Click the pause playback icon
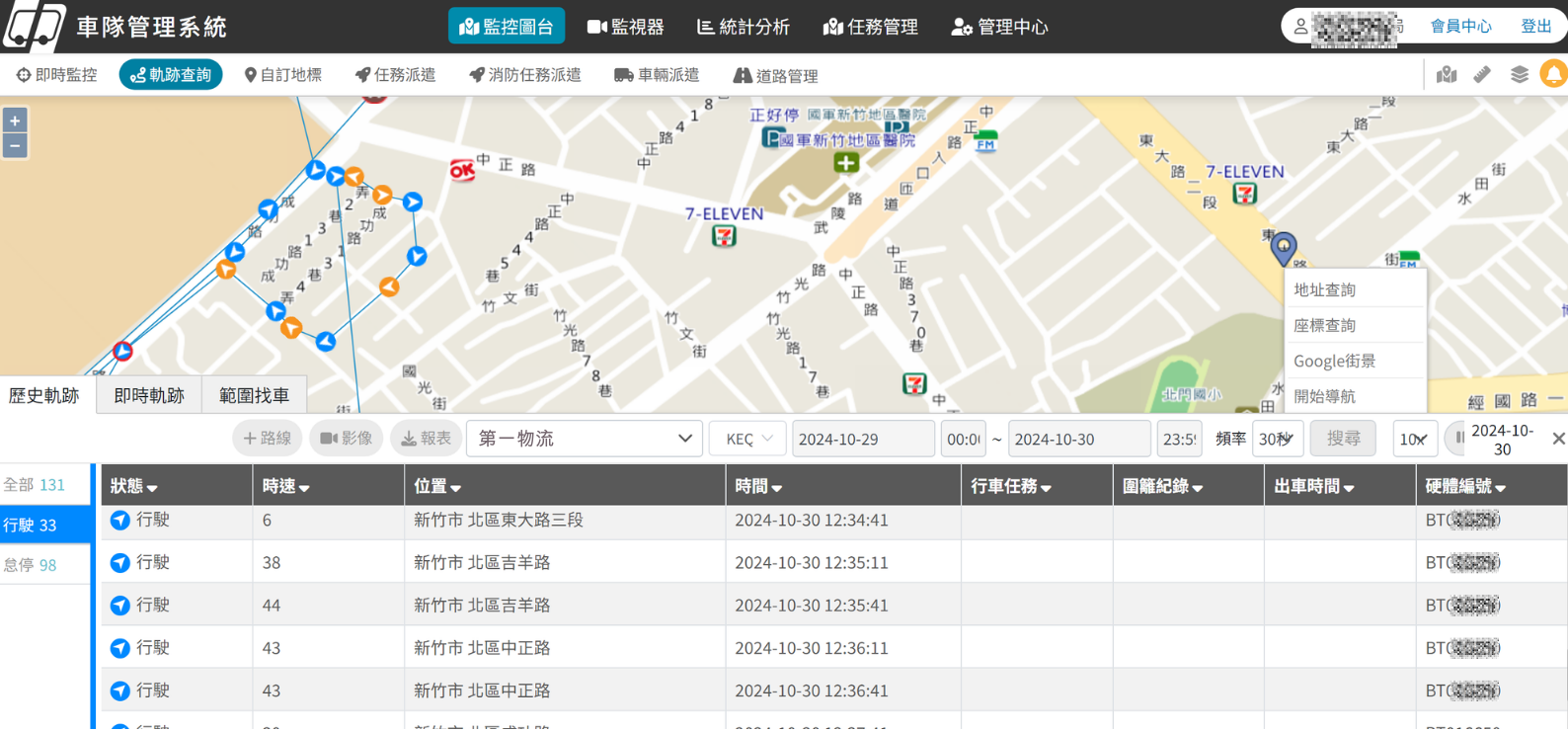The image size is (1568, 731). 1458,438
